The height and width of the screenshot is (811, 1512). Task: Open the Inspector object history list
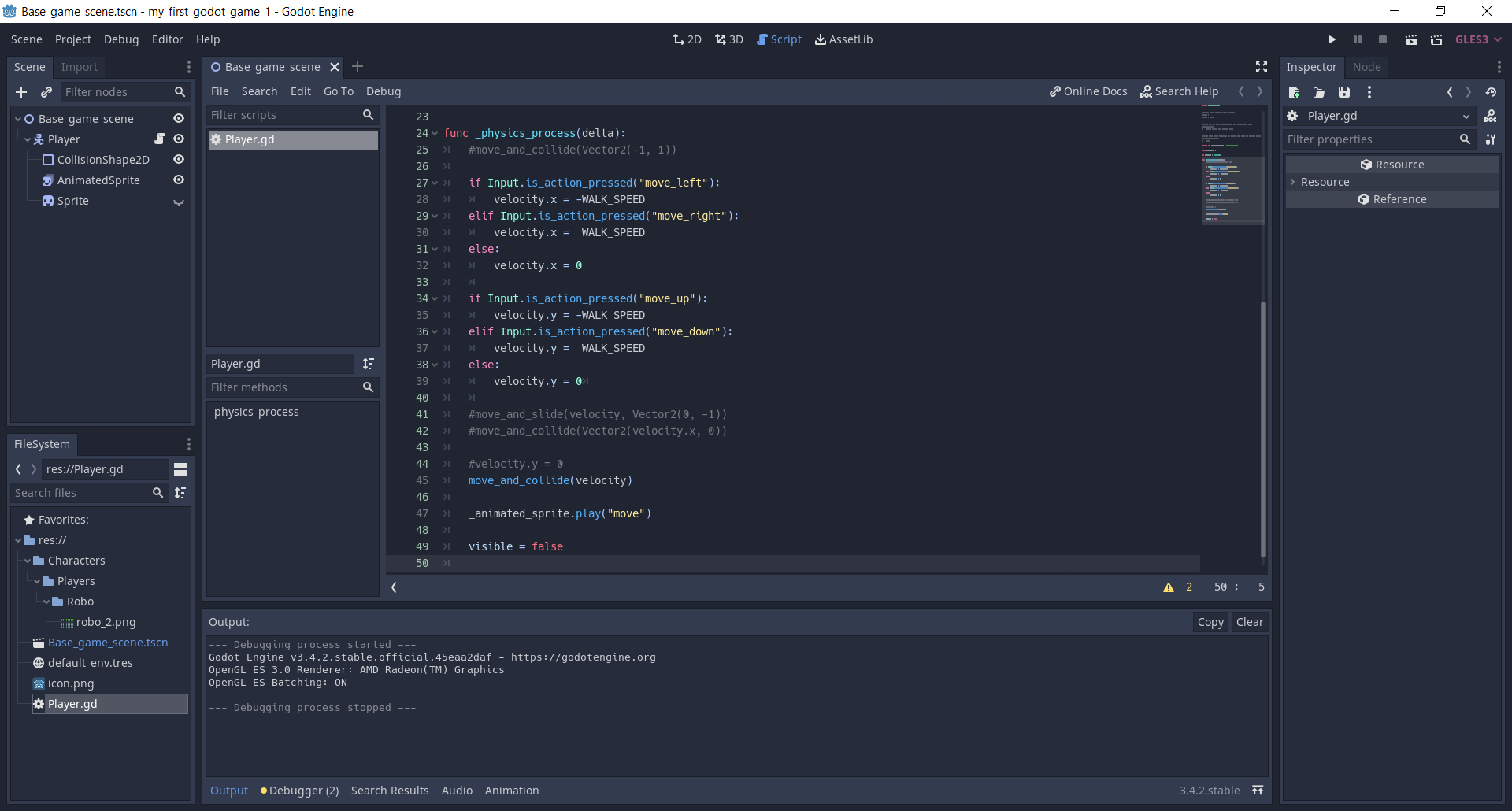click(1491, 92)
